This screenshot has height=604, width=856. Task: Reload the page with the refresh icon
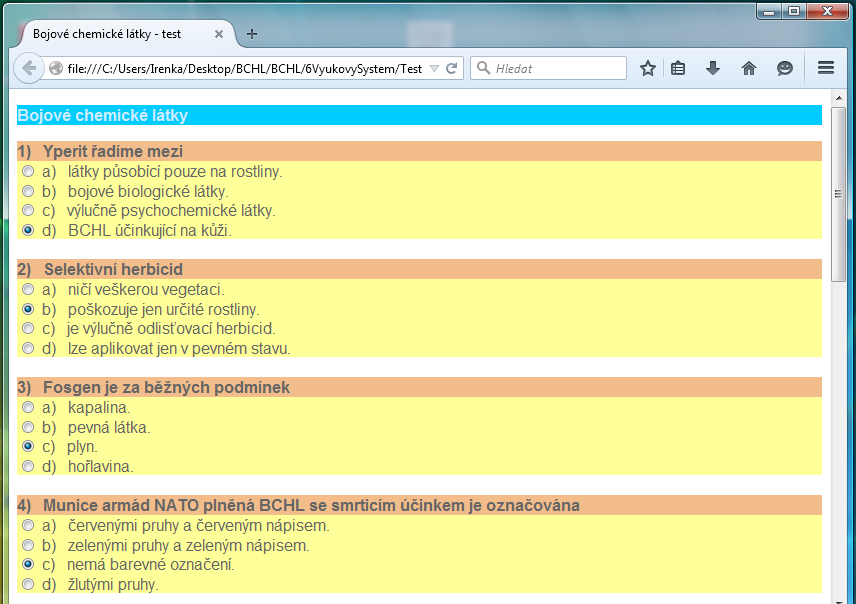coord(451,68)
